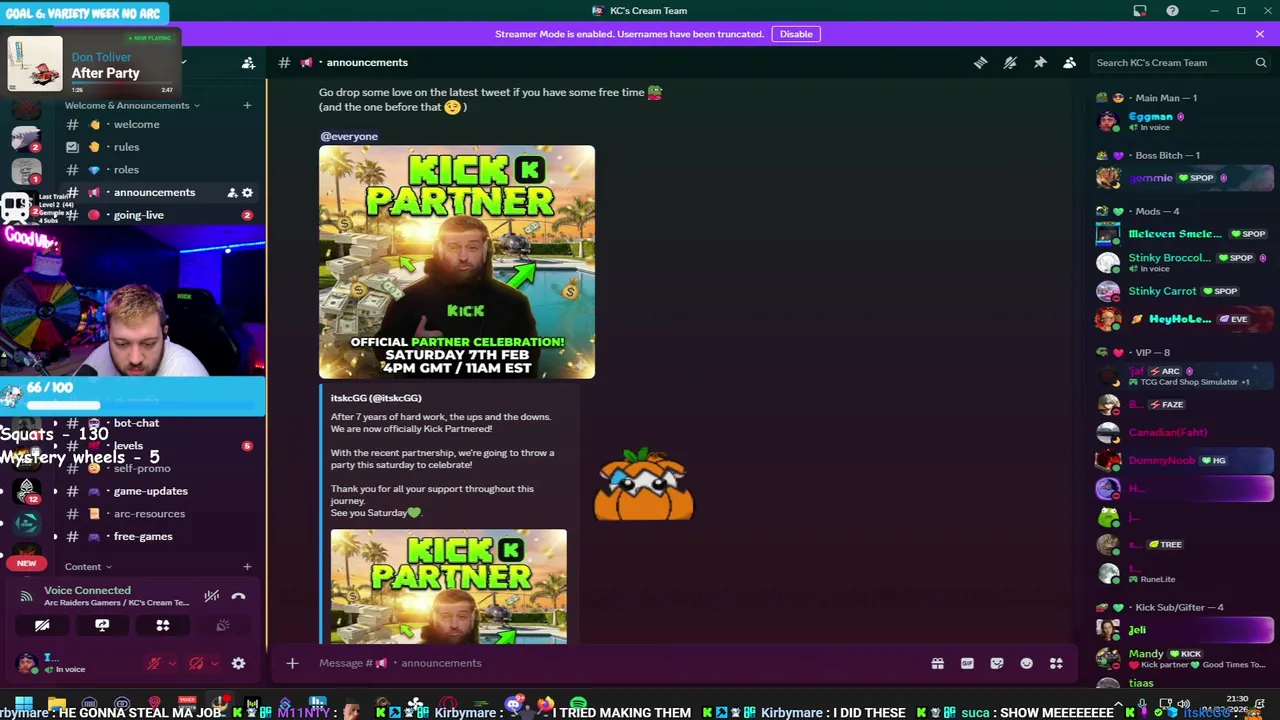Open the welcome channel
Image resolution: width=1280 pixels, height=720 pixels.
[160, 125]
